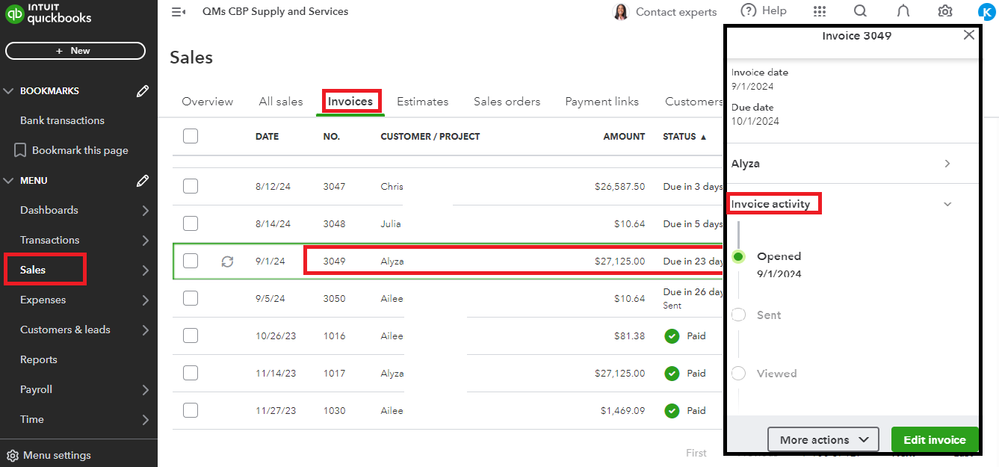
Task: Expand the Alyza customer details chevron
Action: pyautogui.click(x=947, y=163)
